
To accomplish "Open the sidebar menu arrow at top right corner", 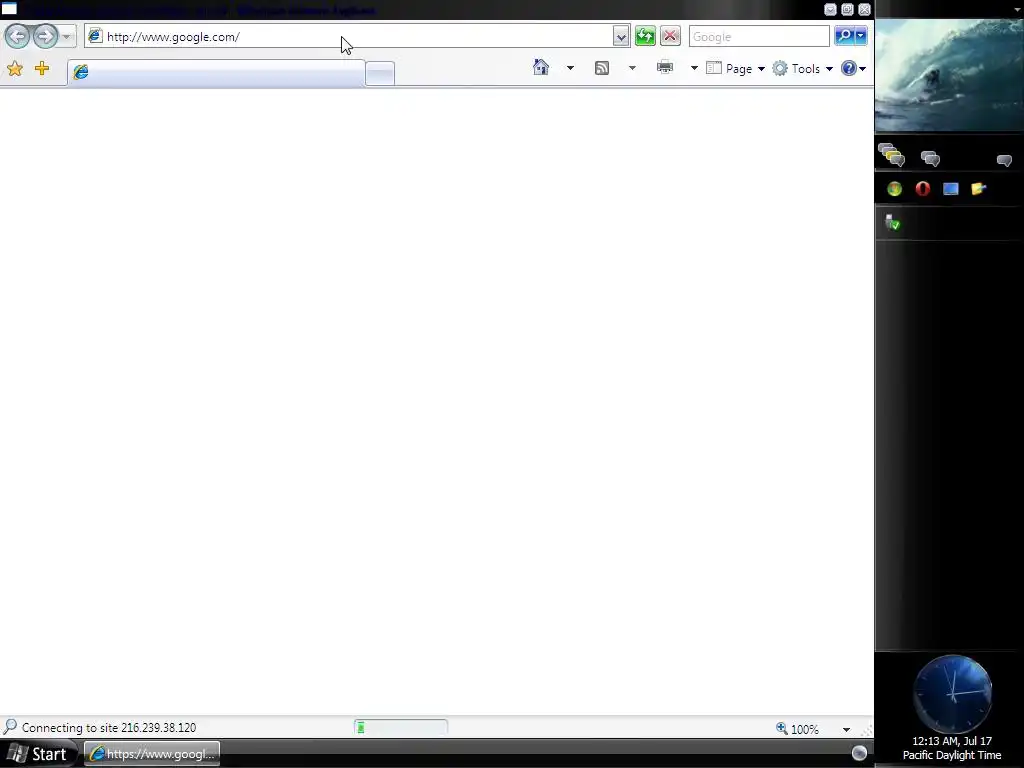I will [1017, 9].
